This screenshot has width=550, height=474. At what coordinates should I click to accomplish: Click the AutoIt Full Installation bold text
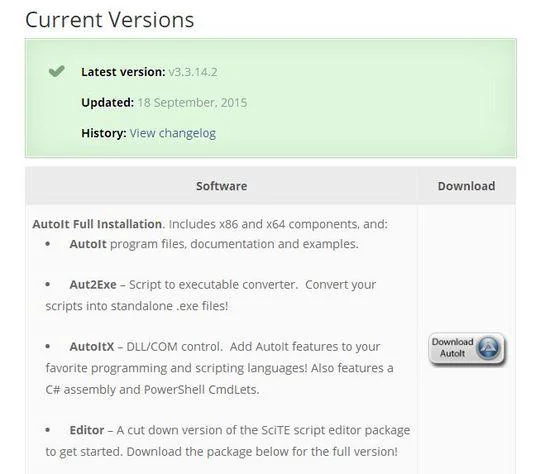coord(97,224)
